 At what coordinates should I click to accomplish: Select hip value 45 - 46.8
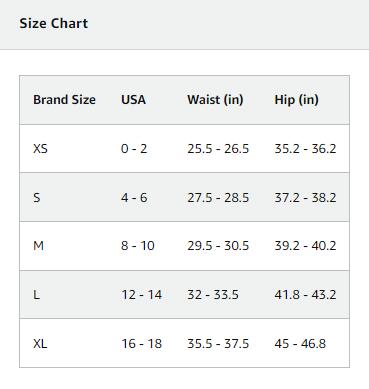coord(300,343)
